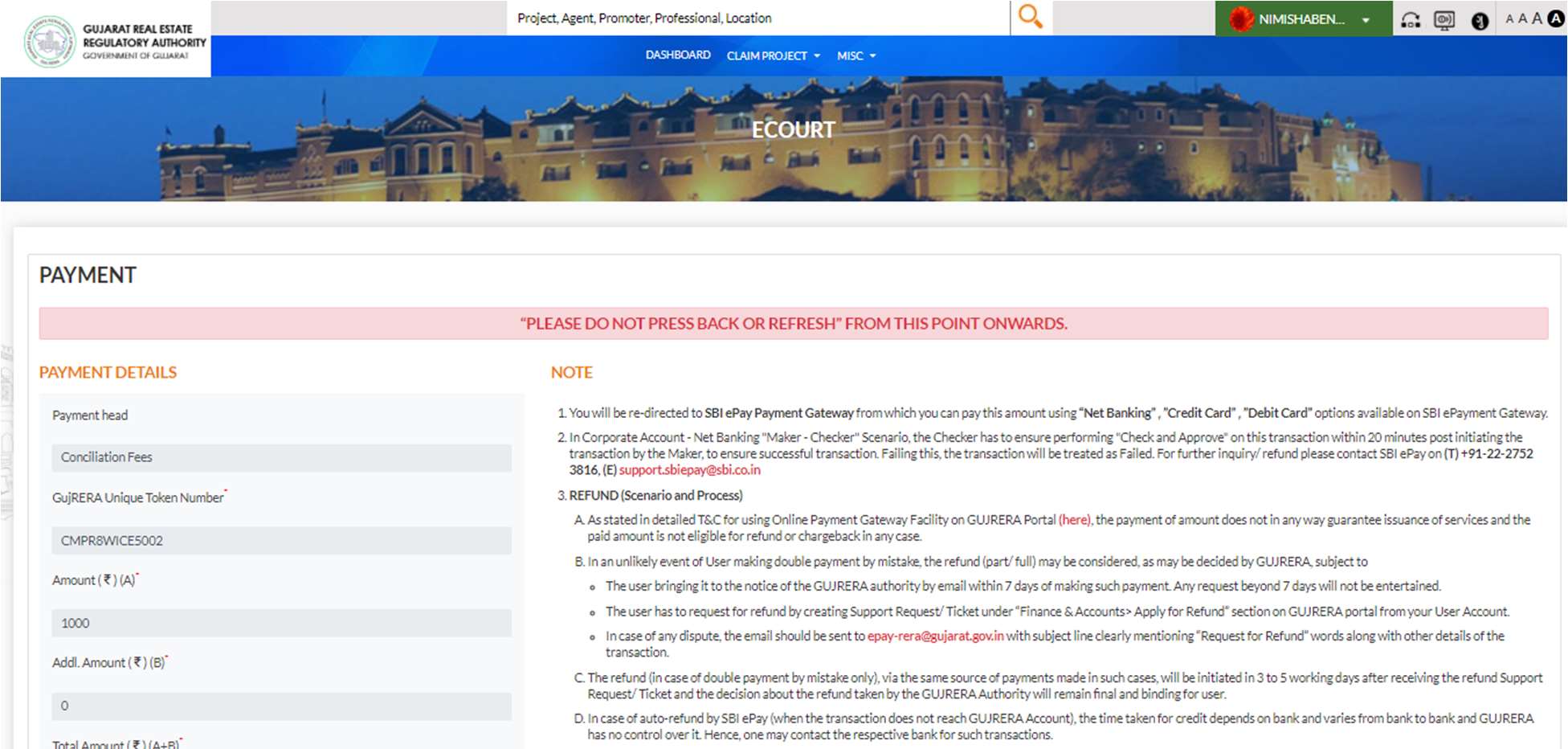Expand the CLAIM PROJECT menu
Image resolution: width=1568 pixels, height=749 pixels.
774,55
